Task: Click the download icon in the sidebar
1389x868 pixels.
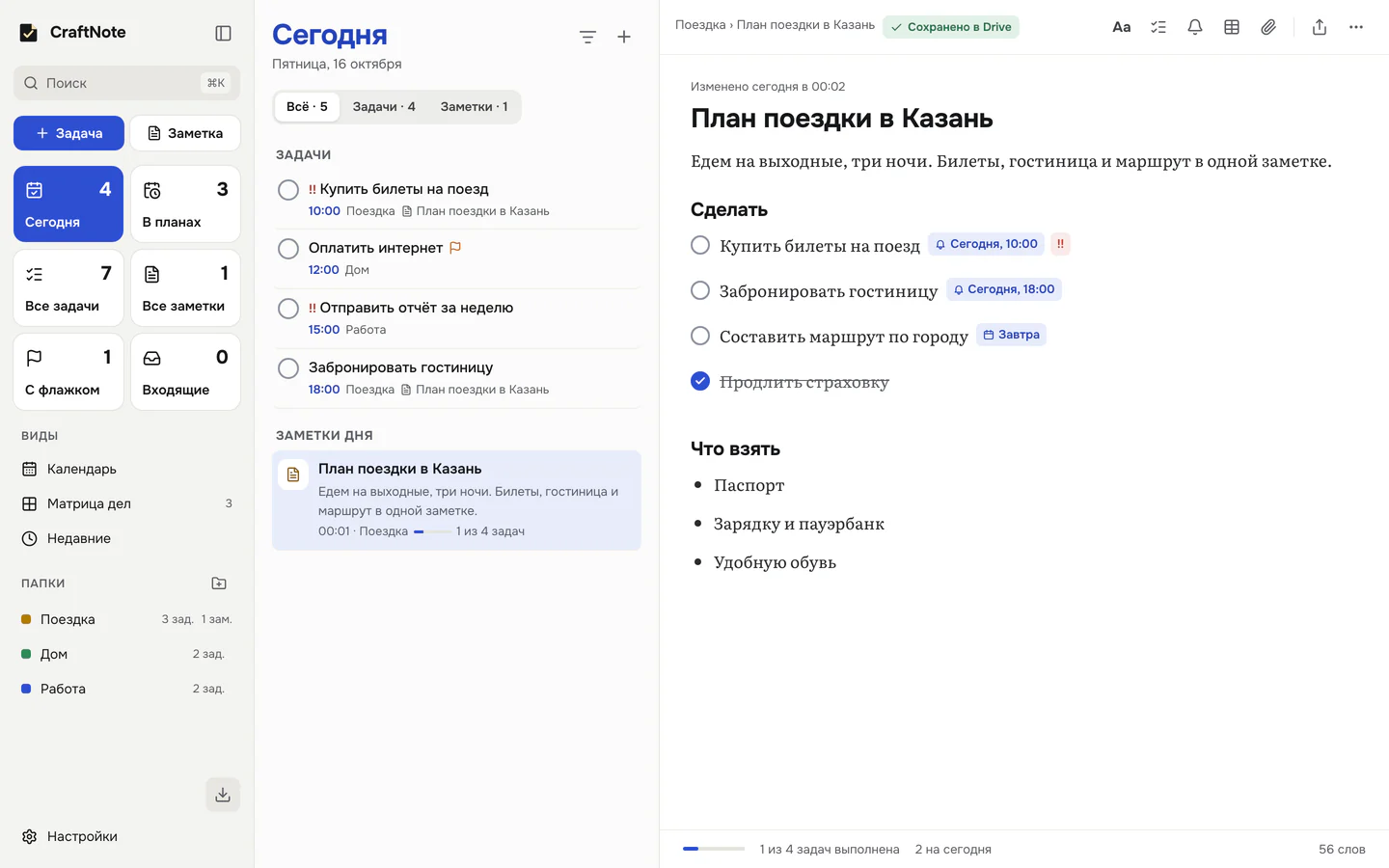Action: pyautogui.click(x=223, y=795)
